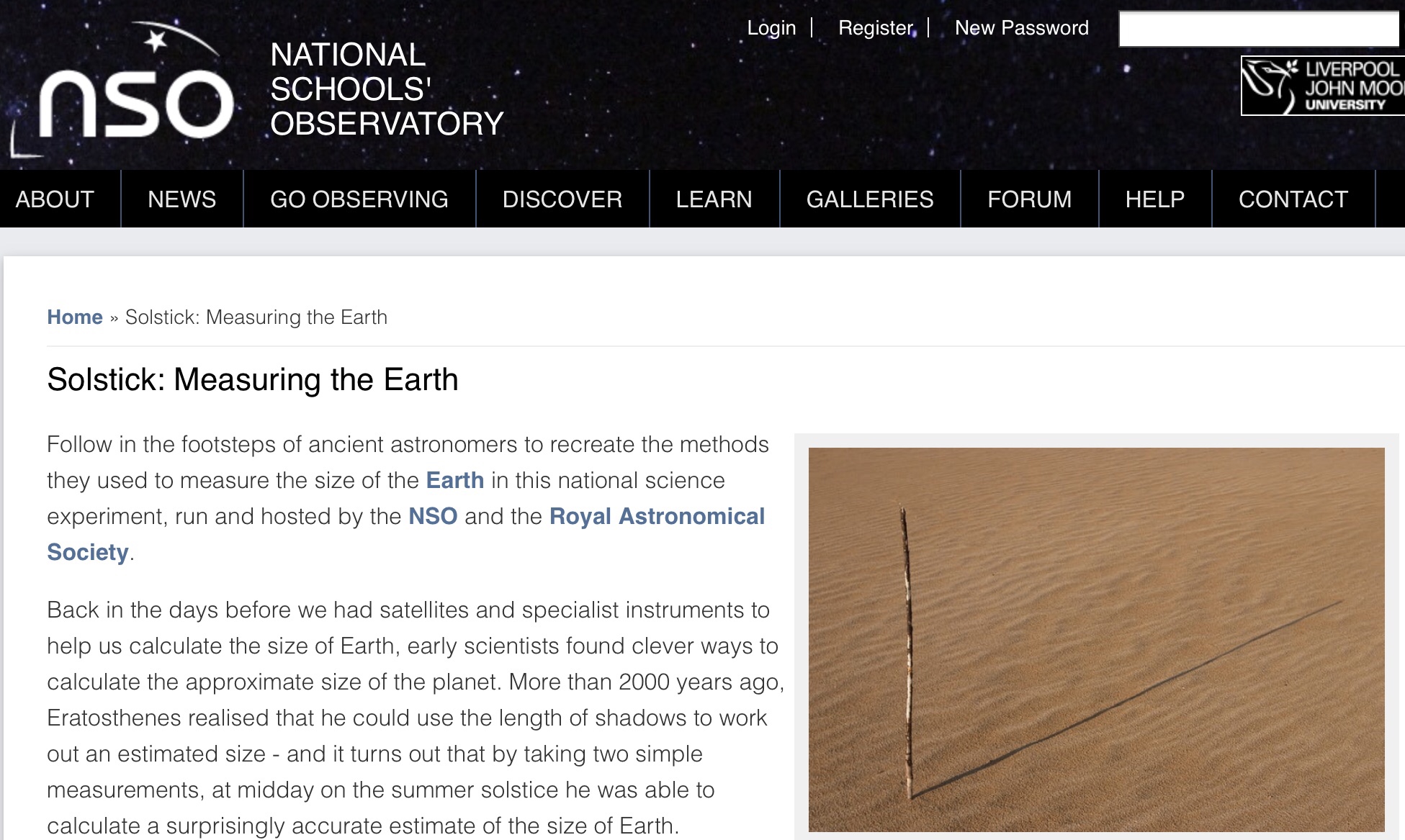Click the Liverpool John Moores University logo
Image resolution: width=1405 pixels, height=840 pixels.
pyautogui.click(x=1323, y=86)
